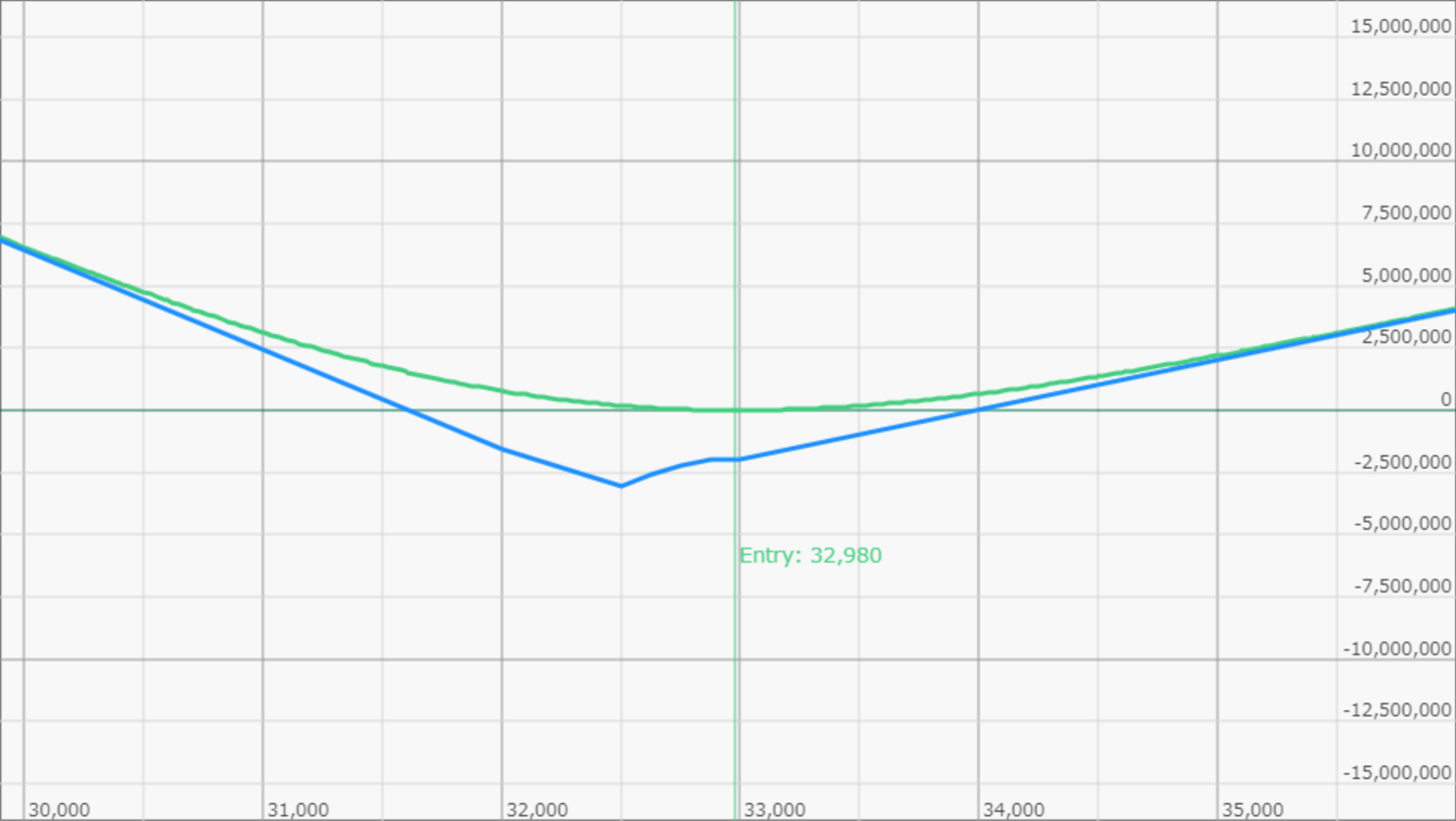Click the 0 y-axis label

1446,399
